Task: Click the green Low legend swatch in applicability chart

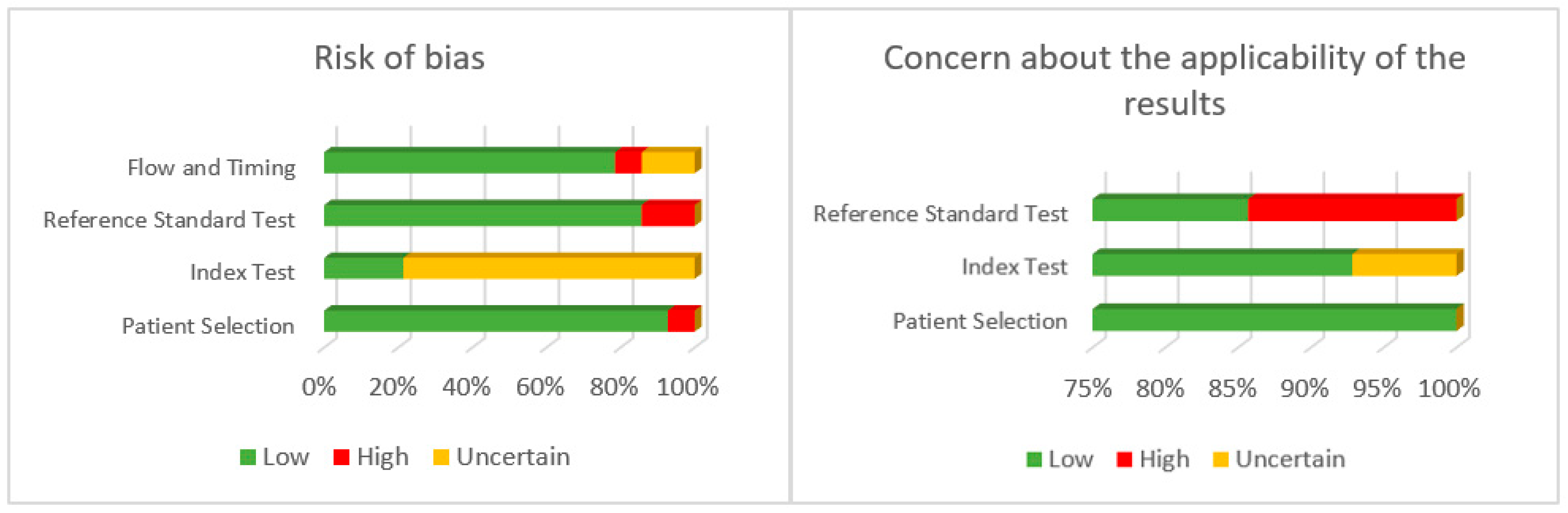Action: point(1034,459)
